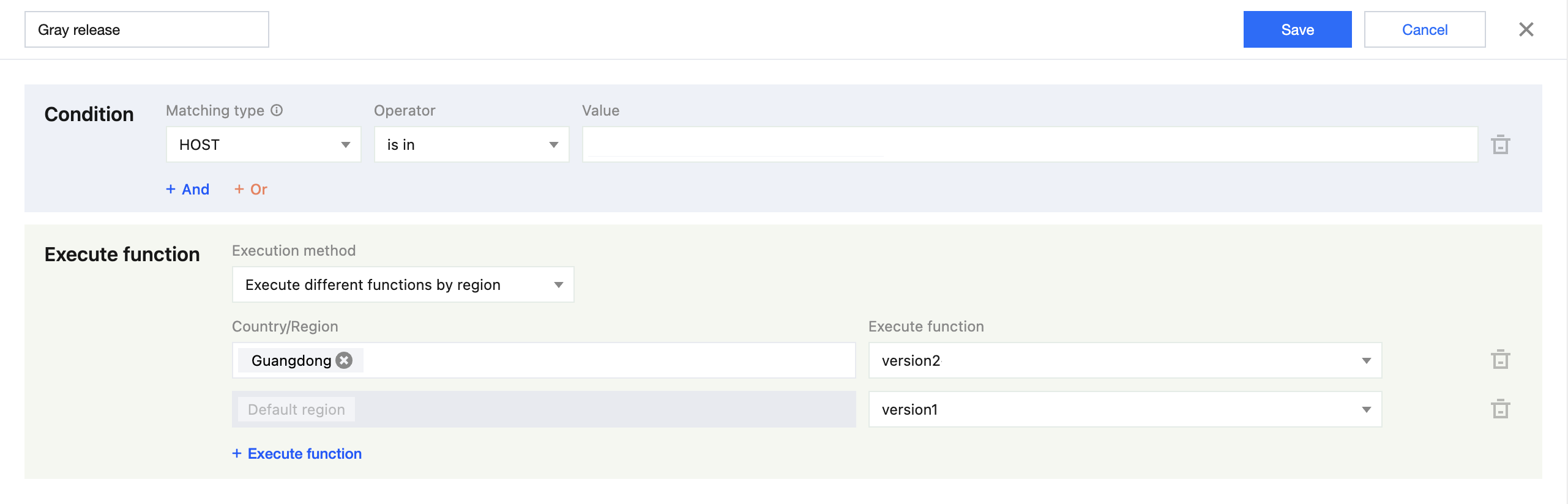Screen dimensions: 1568x504
Task: Add another Execute function row
Action: pyautogui.click(x=297, y=454)
